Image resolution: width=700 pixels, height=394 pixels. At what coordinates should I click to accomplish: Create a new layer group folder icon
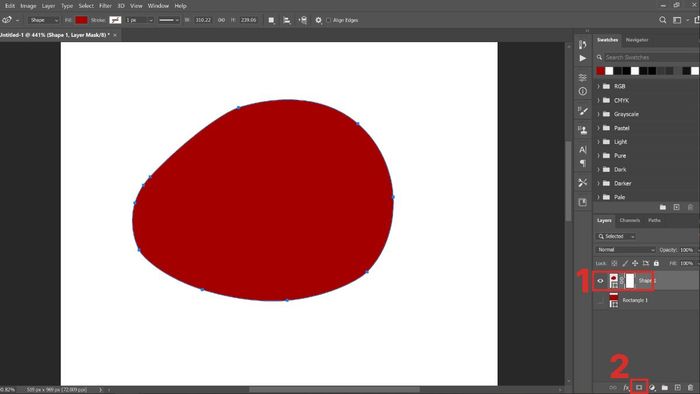[x=665, y=388]
